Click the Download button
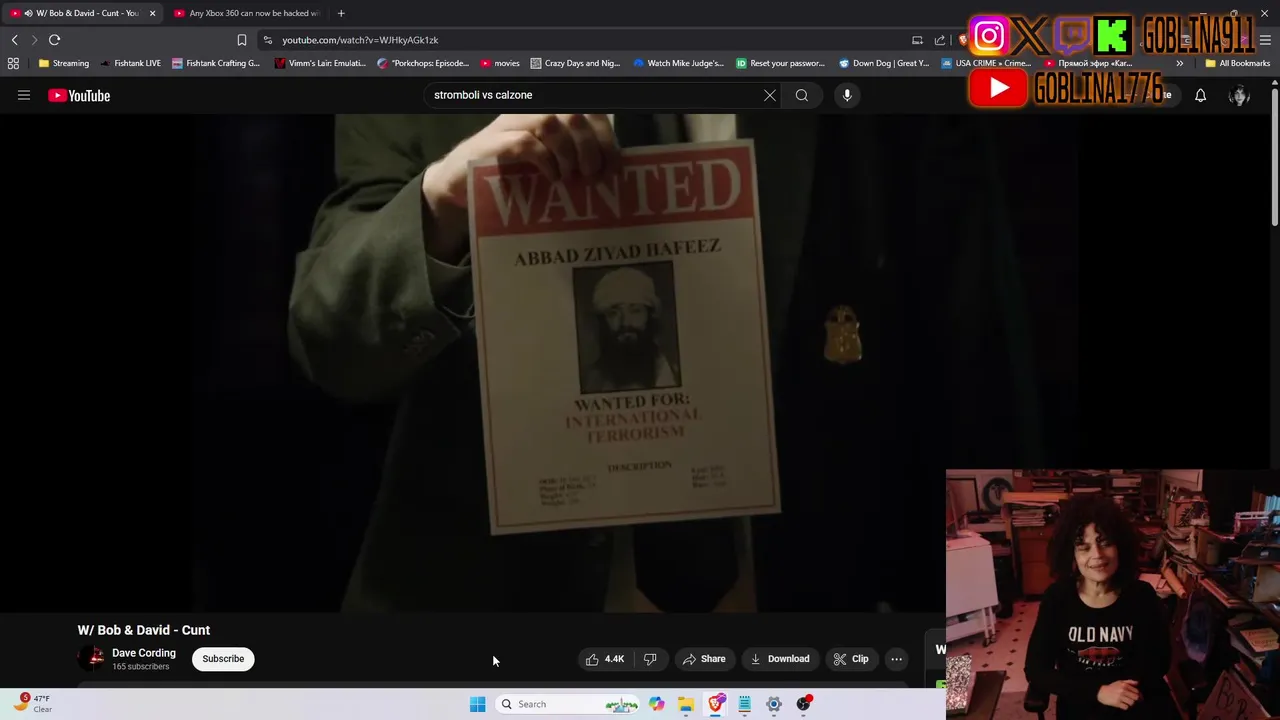The image size is (1280, 720). point(780,659)
